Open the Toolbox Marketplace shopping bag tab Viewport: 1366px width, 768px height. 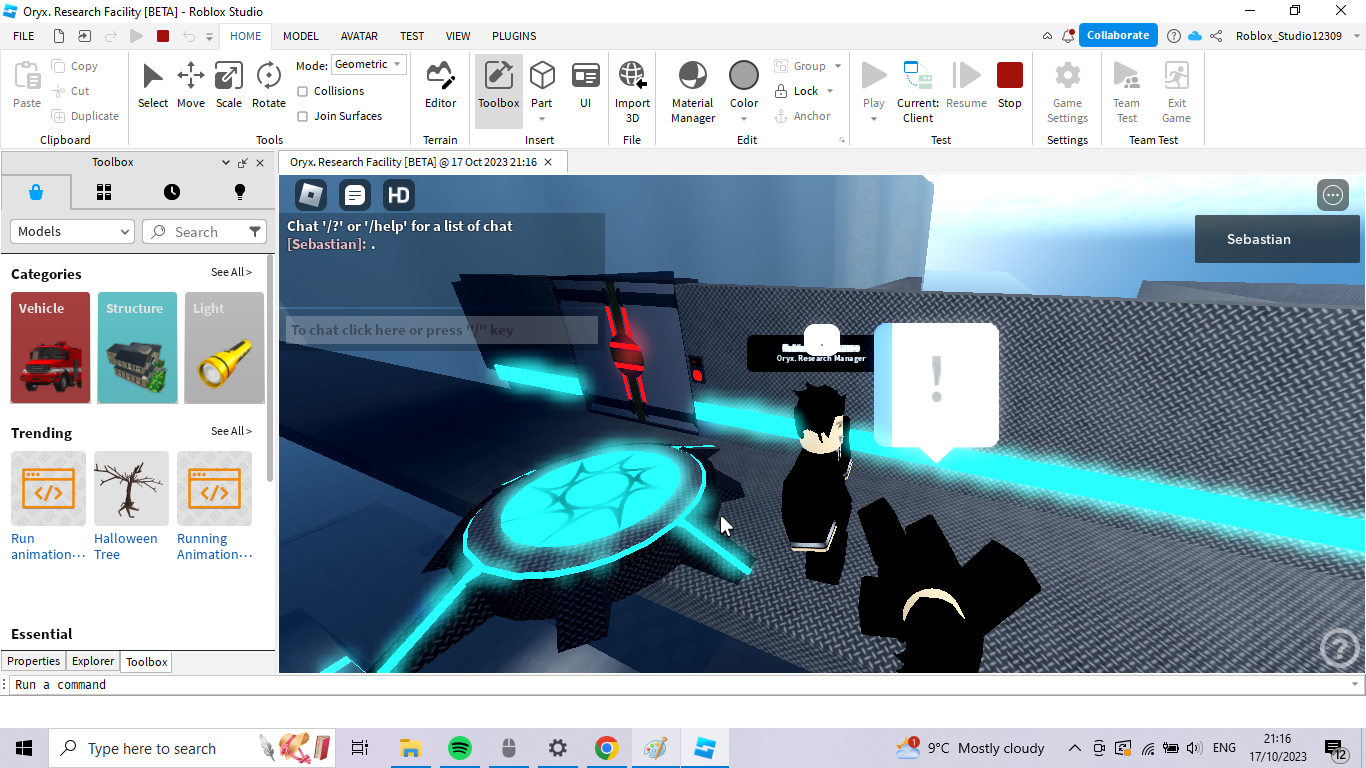tap(36, 192)
